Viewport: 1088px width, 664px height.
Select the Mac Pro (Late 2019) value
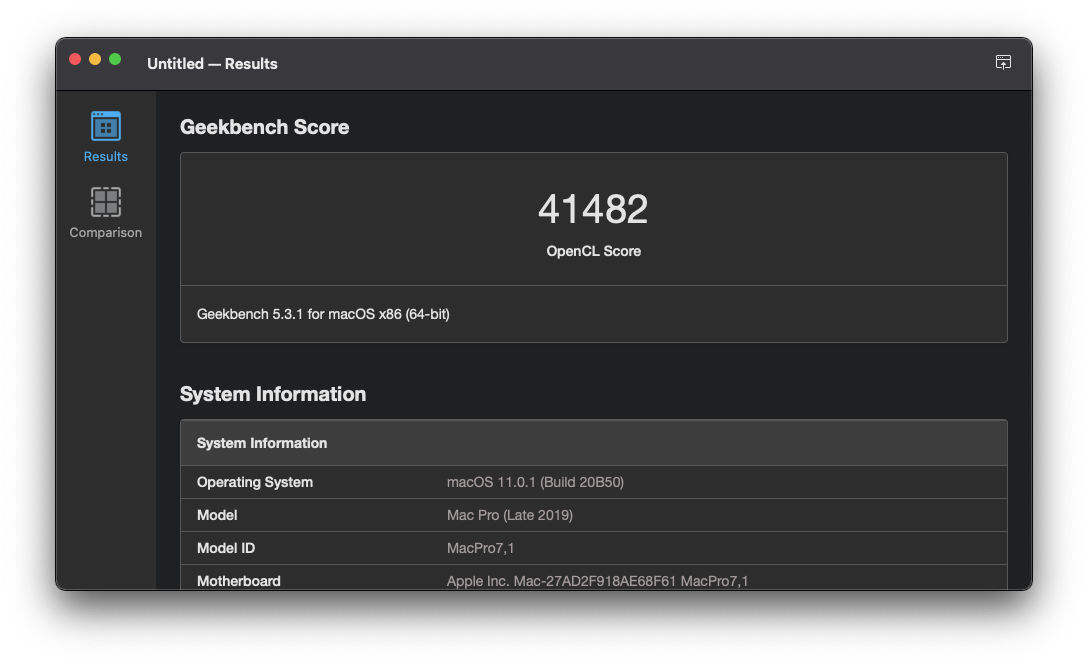(x=510, y=516)
